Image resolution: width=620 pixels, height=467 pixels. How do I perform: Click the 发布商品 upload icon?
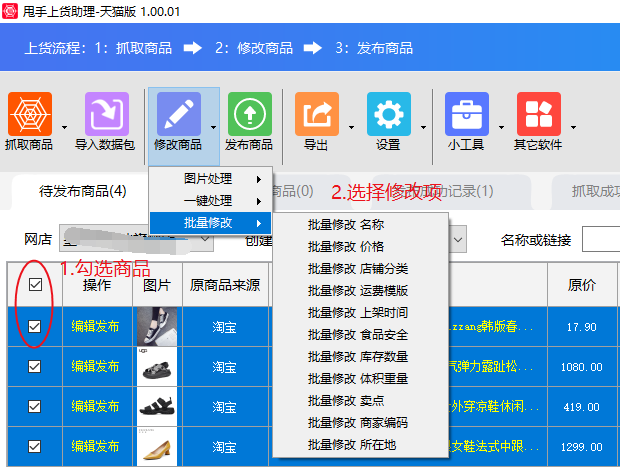tap(250, 114)
